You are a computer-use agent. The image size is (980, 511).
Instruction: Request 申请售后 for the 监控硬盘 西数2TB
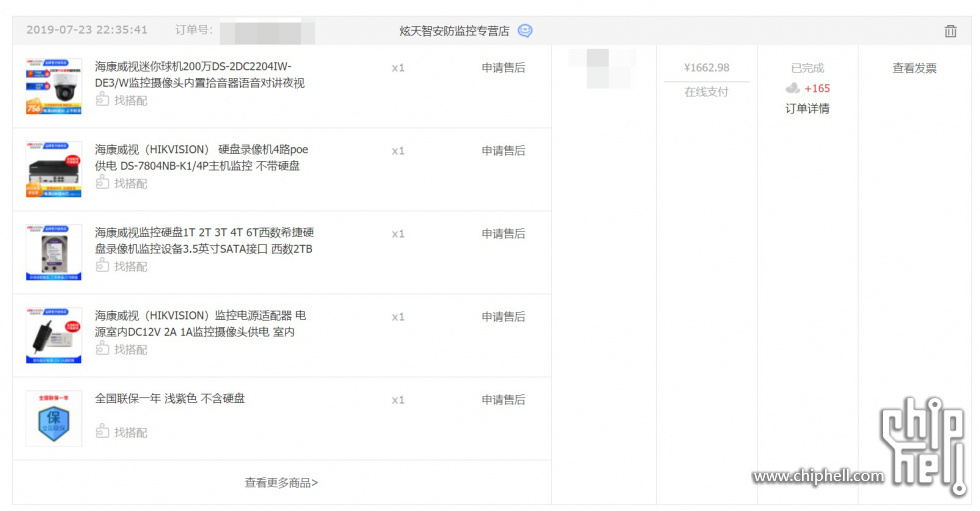[503, 234]
